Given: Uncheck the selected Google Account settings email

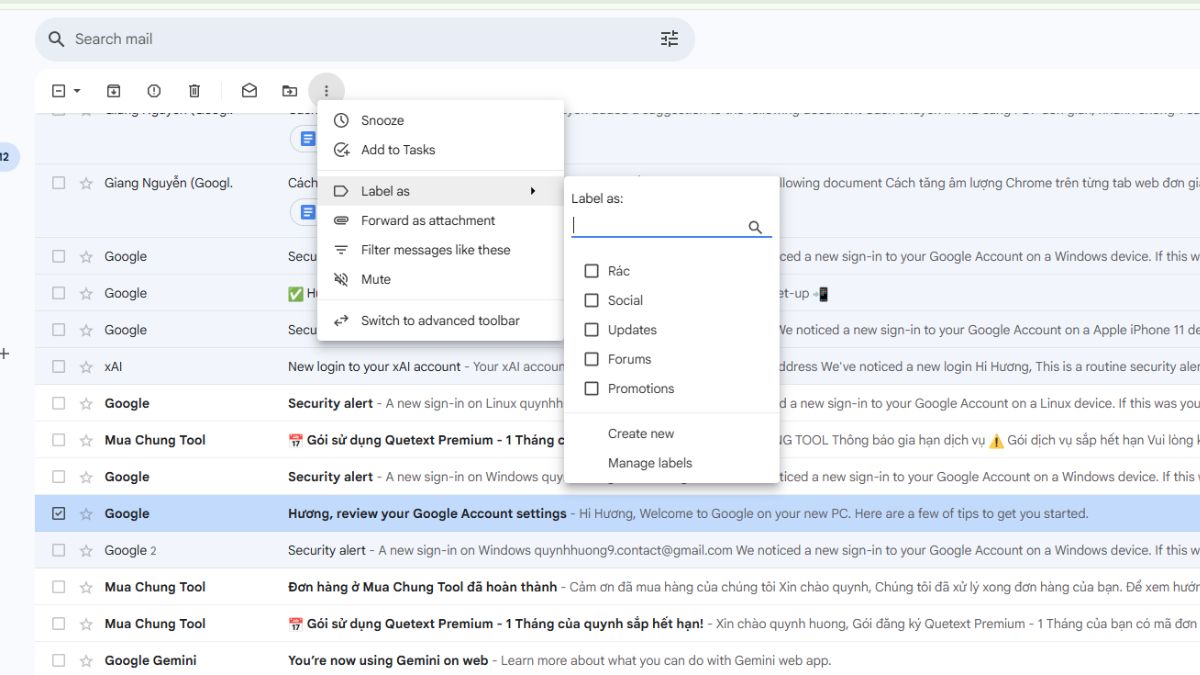Looking at the screenshot, I should tap(58, 514).
